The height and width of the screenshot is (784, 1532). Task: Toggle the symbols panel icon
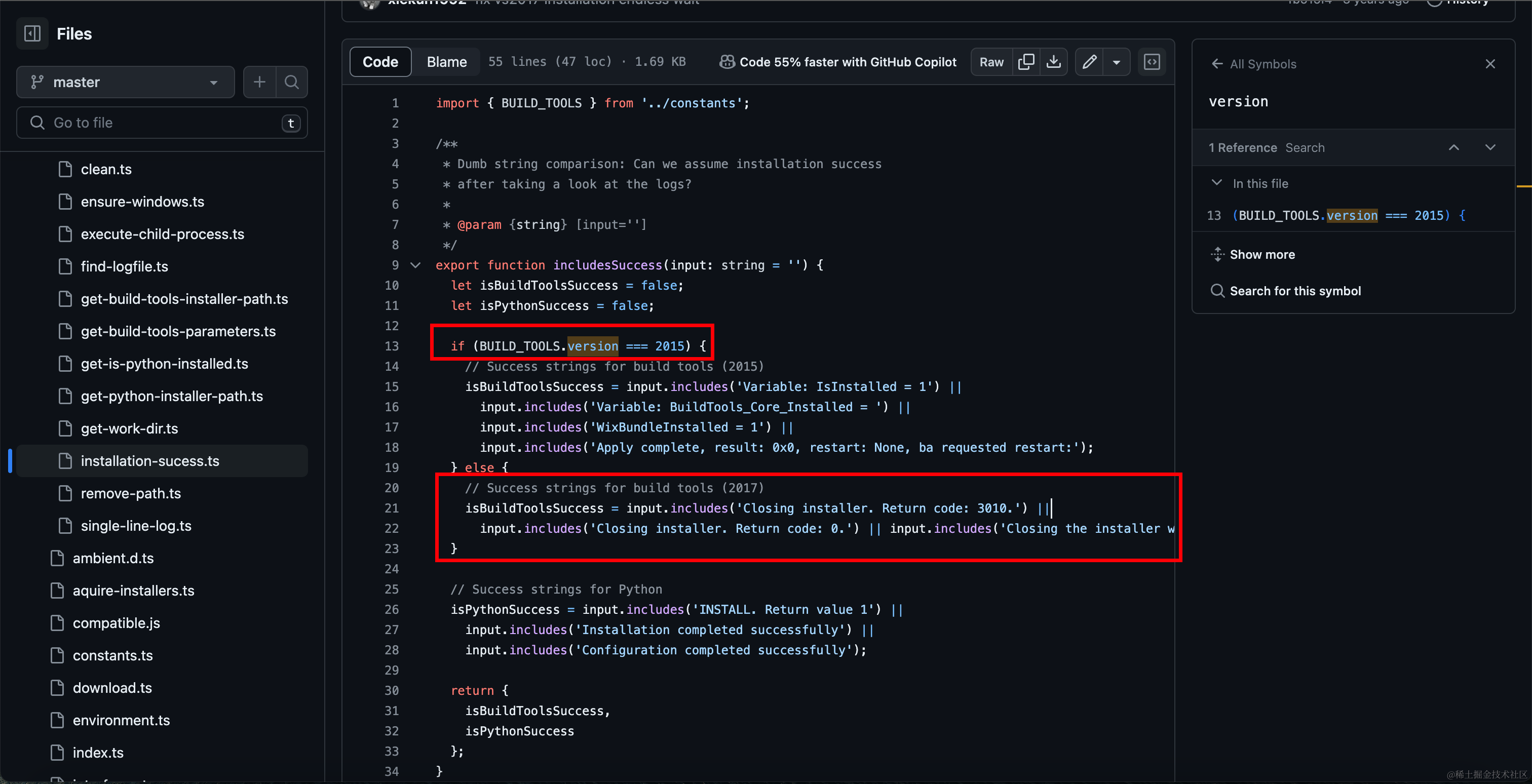point(1152,62)
